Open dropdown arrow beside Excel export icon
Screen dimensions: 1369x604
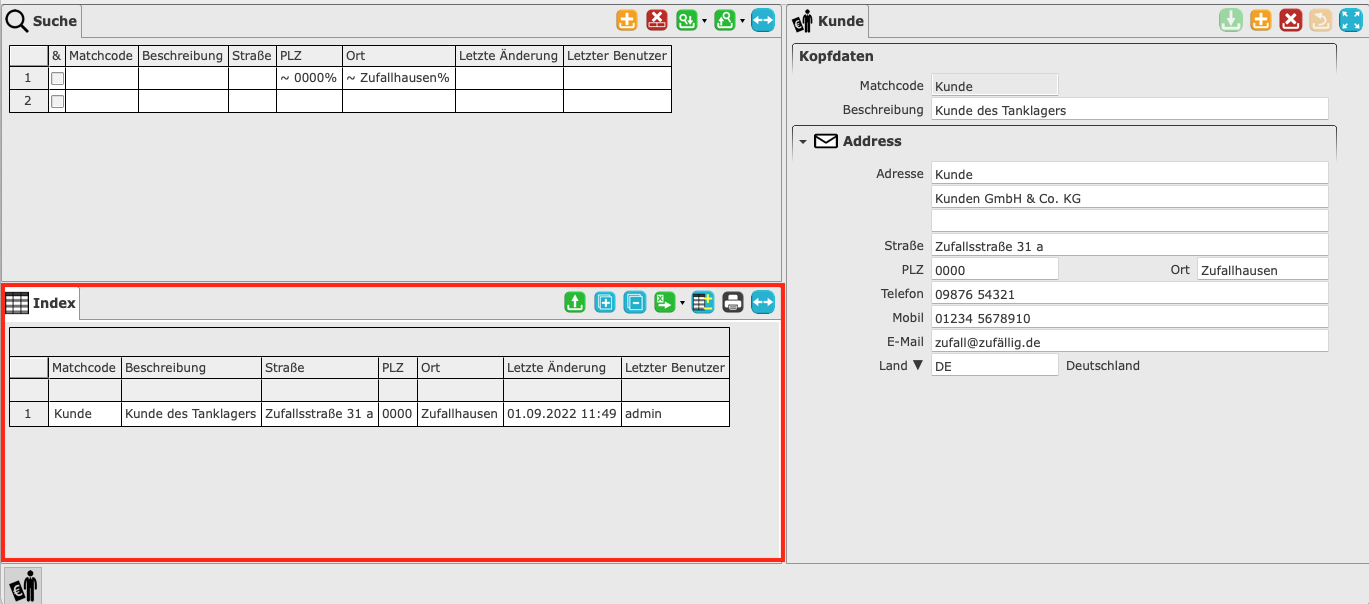click(x=681, y=303)
